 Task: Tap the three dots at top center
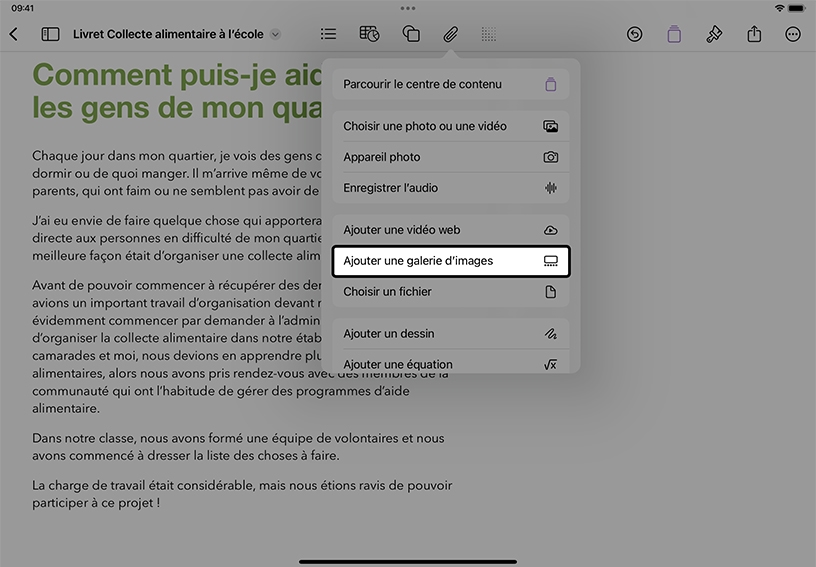point(408,8)
